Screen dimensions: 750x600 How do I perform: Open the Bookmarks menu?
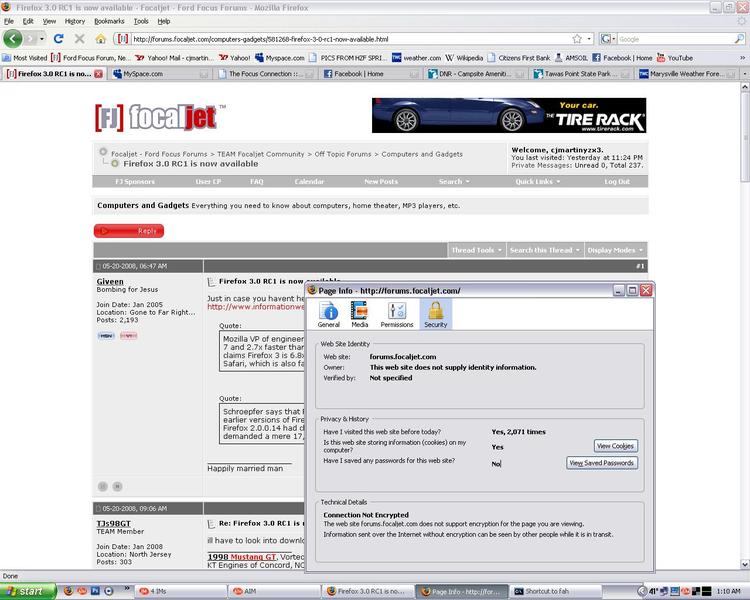pos(109,21)
